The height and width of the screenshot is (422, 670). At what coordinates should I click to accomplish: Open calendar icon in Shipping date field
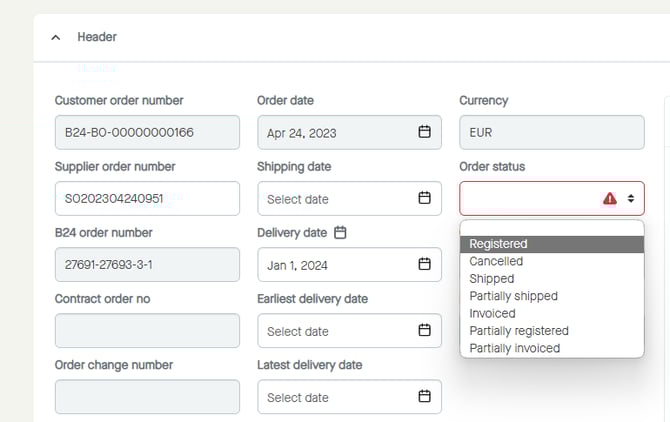(x=424, y=198)
